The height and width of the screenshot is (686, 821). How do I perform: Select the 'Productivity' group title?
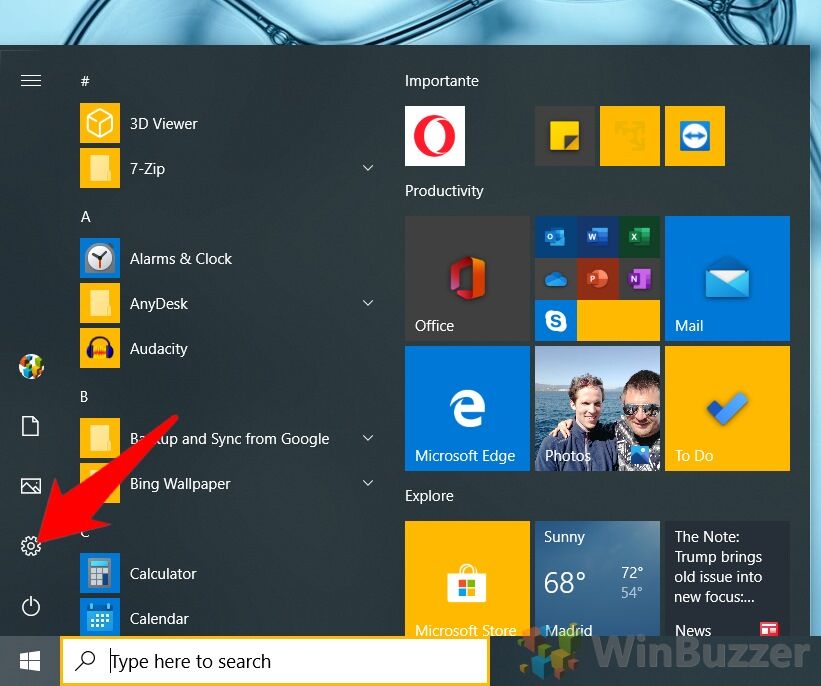[444, 191]
